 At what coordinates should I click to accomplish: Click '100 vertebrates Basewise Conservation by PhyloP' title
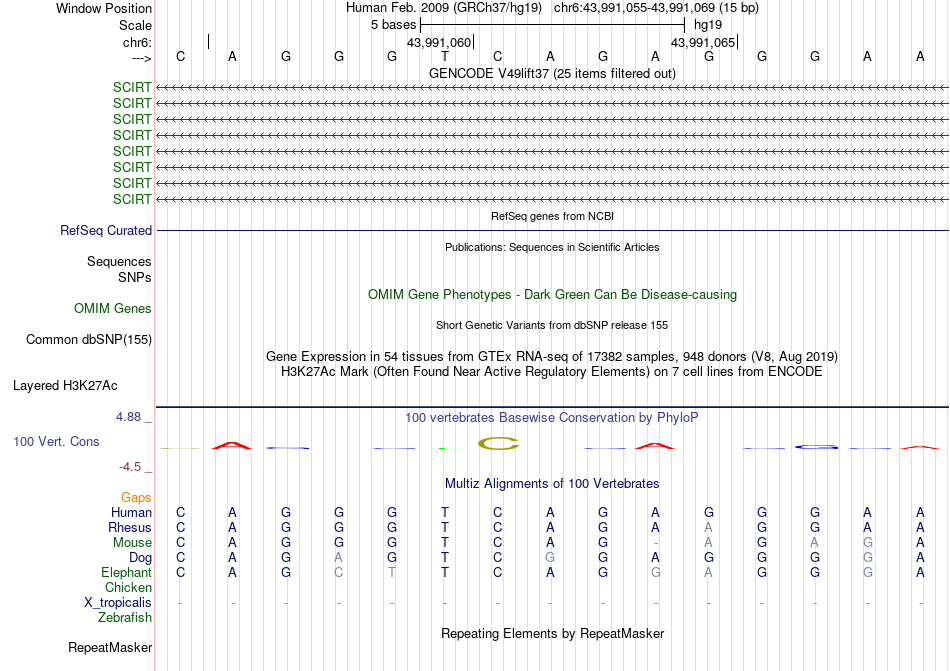coord(552,417)
